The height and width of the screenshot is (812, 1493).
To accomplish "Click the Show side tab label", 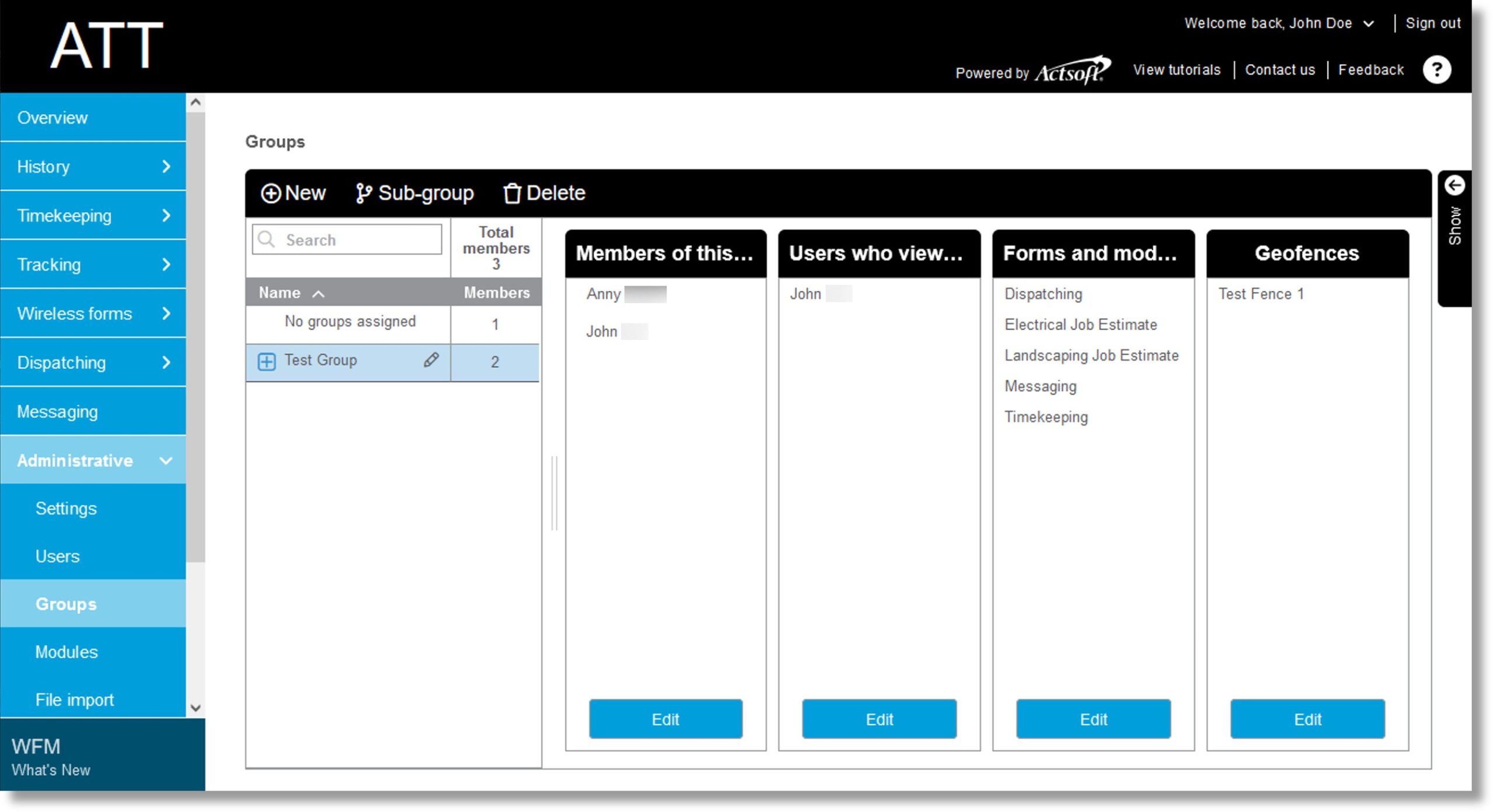I will click(x=1455, y=226).
